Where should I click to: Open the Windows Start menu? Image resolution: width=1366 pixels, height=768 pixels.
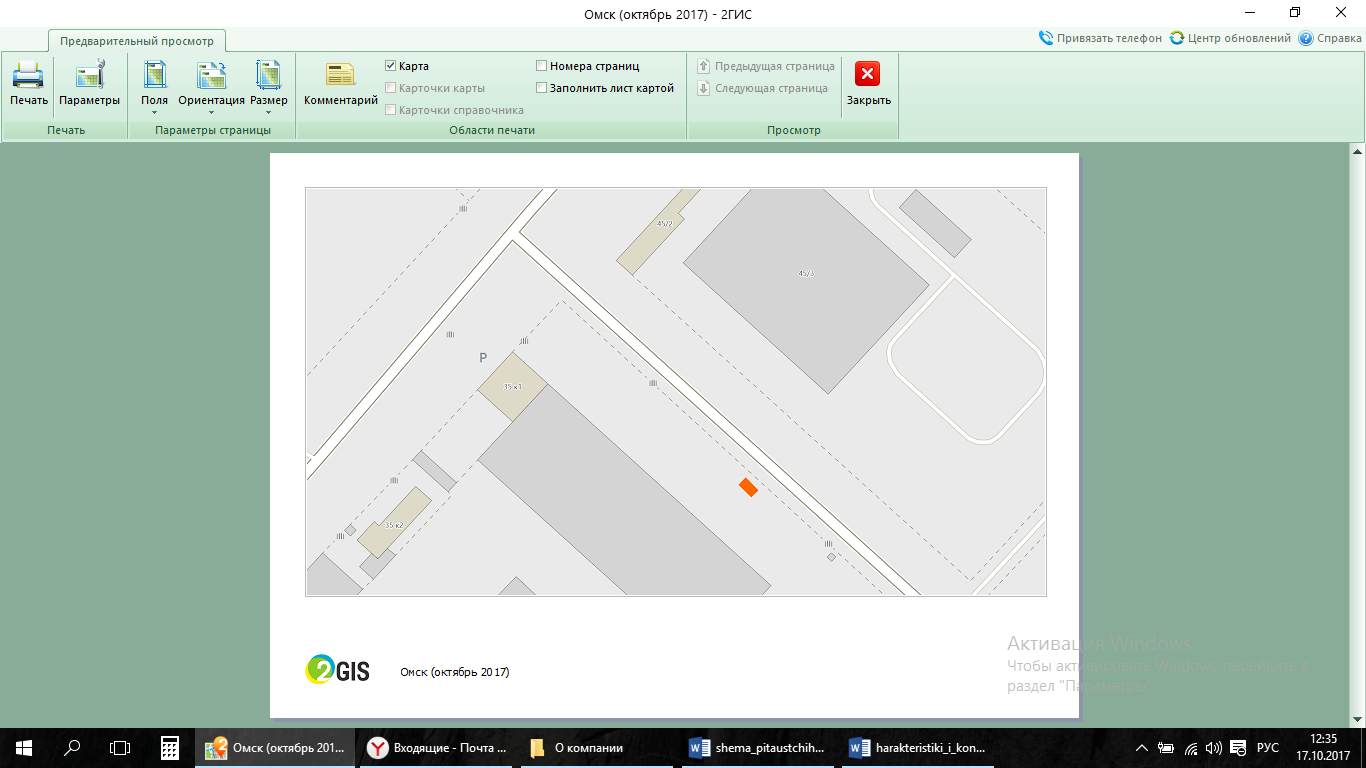[x=23, y=748]
